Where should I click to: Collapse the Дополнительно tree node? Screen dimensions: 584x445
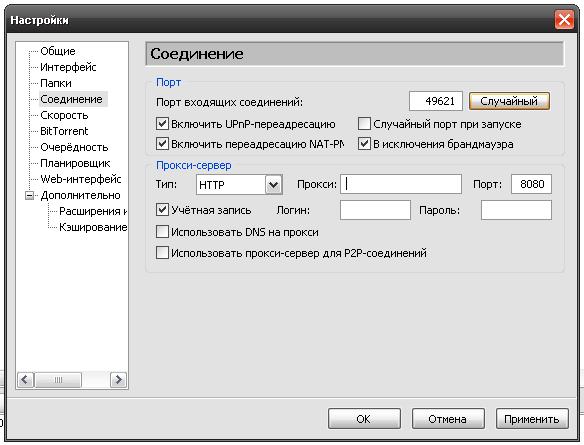click(29, 195)
